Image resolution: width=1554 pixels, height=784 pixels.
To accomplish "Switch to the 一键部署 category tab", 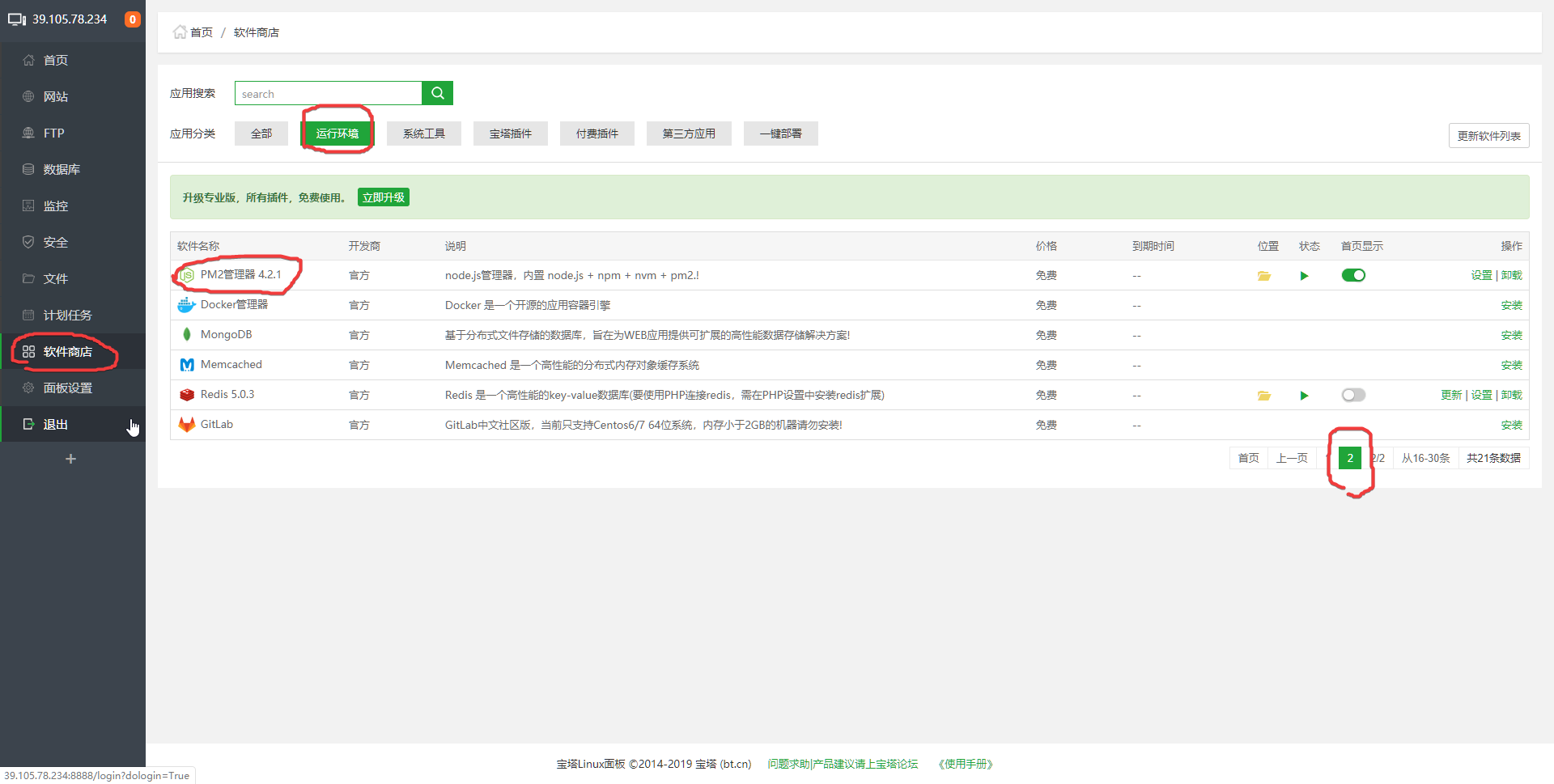I will [x=780, y=133].
